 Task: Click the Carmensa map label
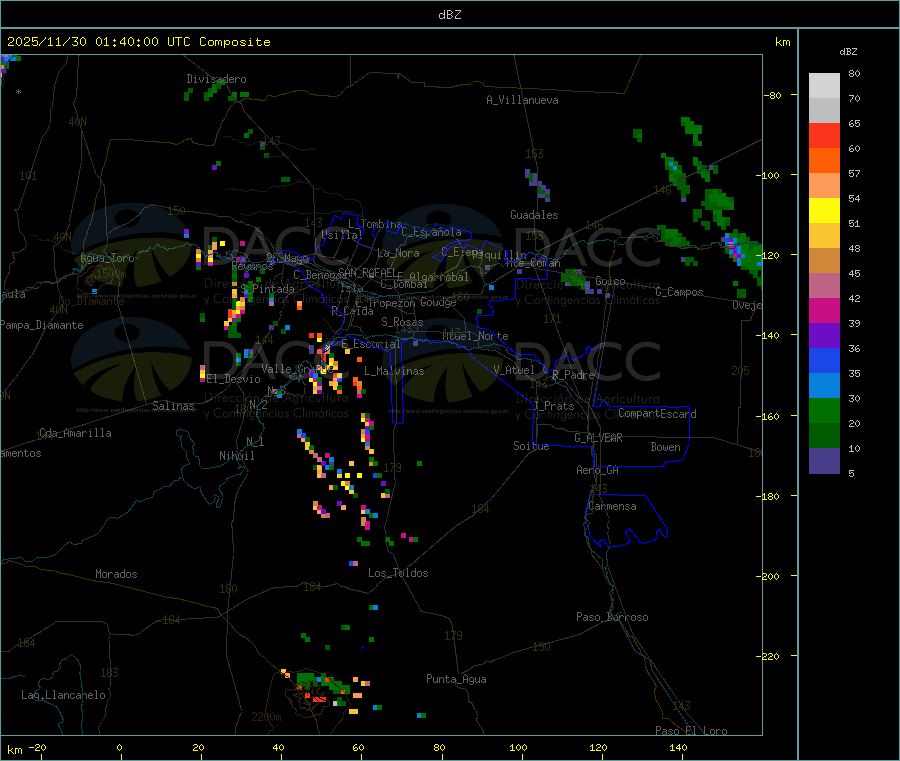(612, 506)
